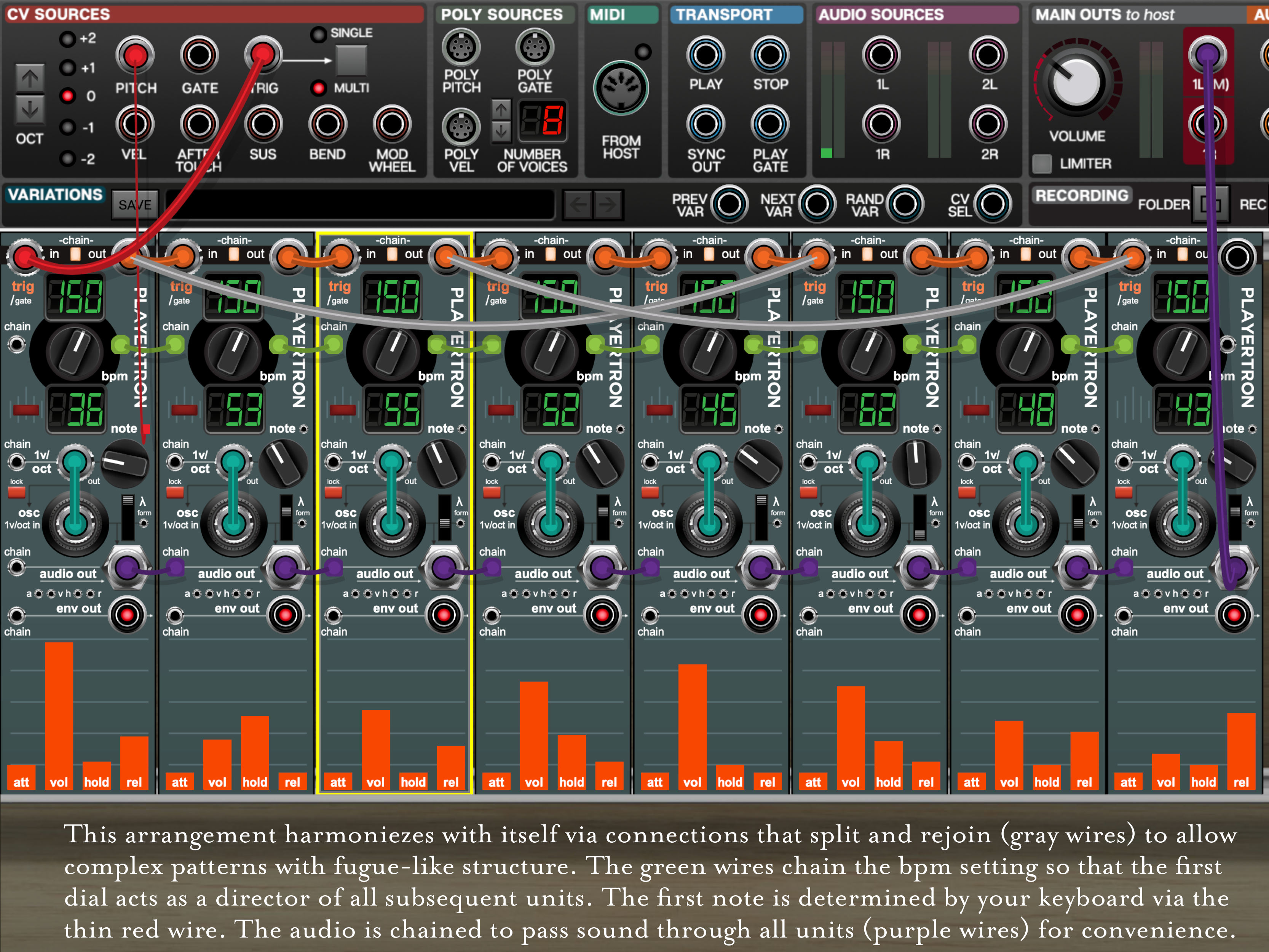Click the MIDI FROM HOST connector

tap(621, 88)
